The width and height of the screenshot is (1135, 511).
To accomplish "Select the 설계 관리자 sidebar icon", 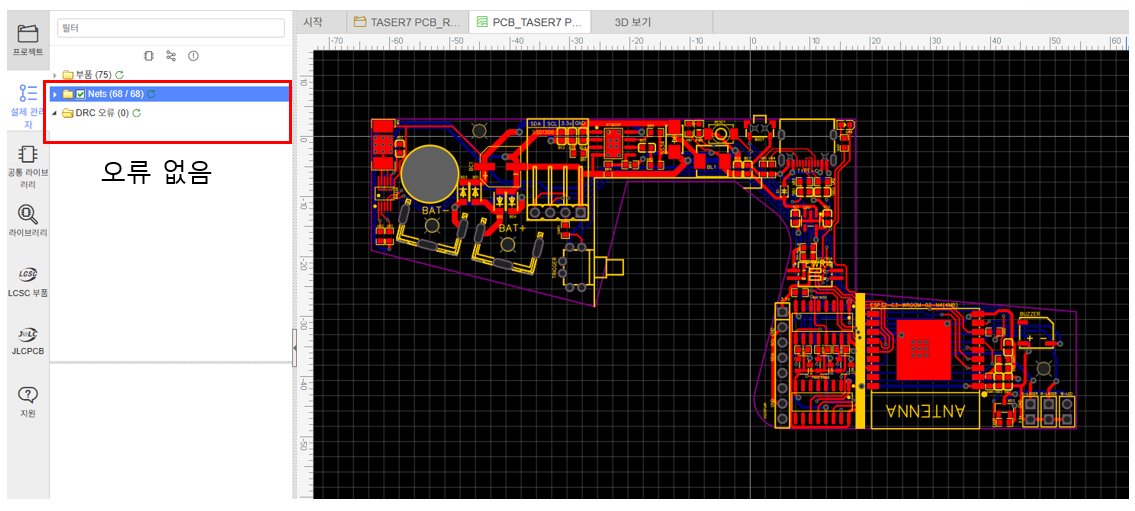I will click(x=28, y=105).
